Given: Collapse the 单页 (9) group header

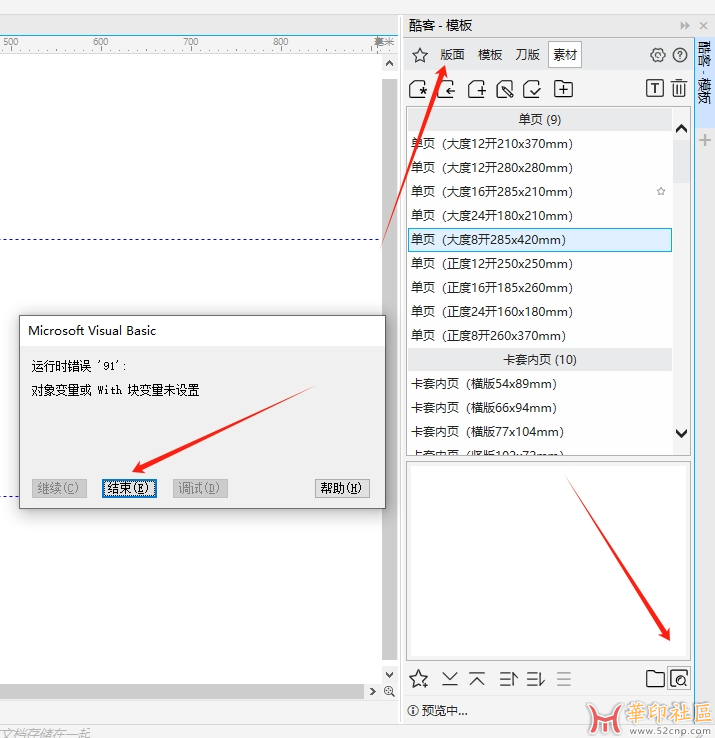Looking at the screenshot, I should [539, 120].
